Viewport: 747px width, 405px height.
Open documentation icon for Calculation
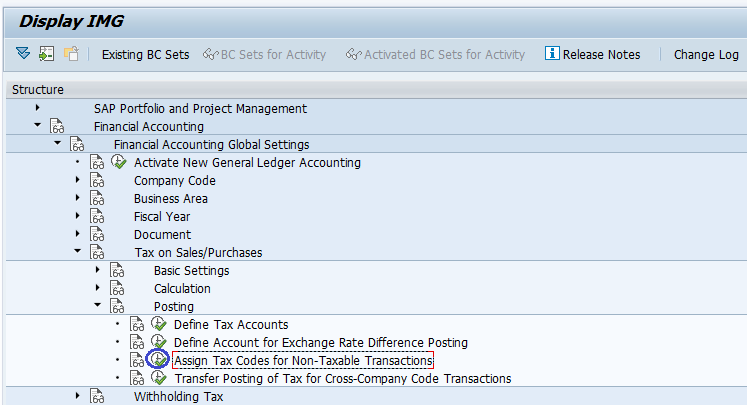point(117,289)
